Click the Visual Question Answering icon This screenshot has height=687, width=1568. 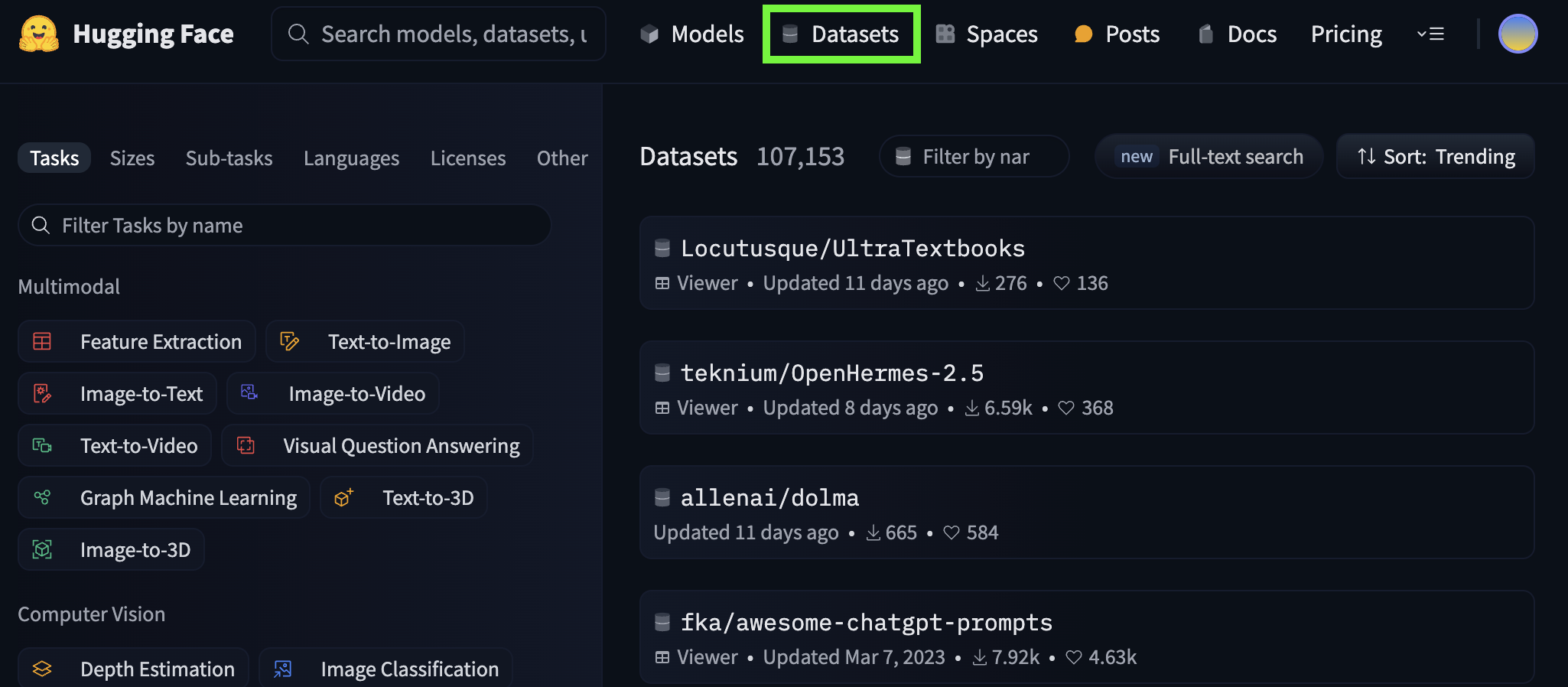[x=246, y=445]
